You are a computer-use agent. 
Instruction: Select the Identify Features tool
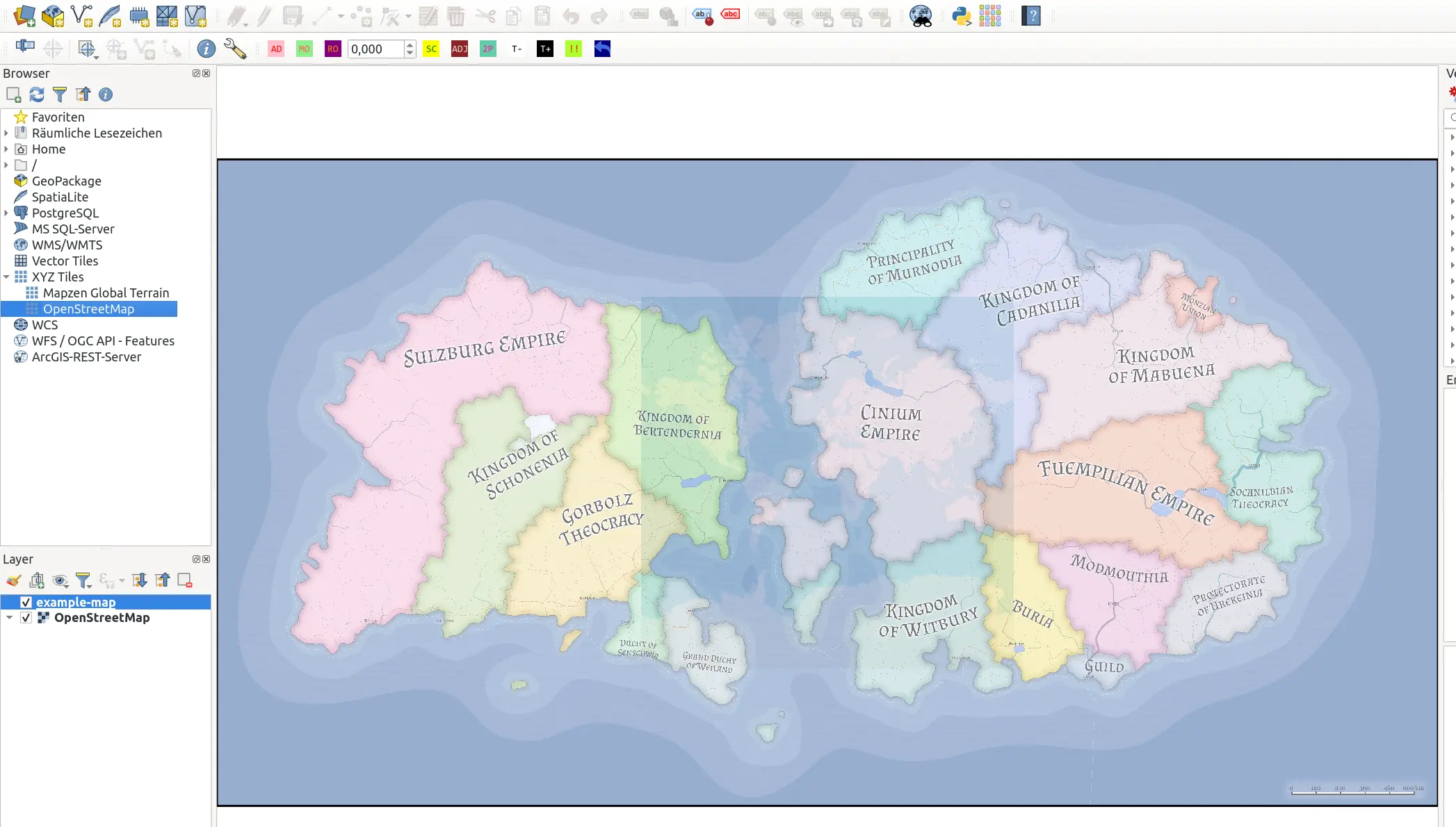point(205,48)
